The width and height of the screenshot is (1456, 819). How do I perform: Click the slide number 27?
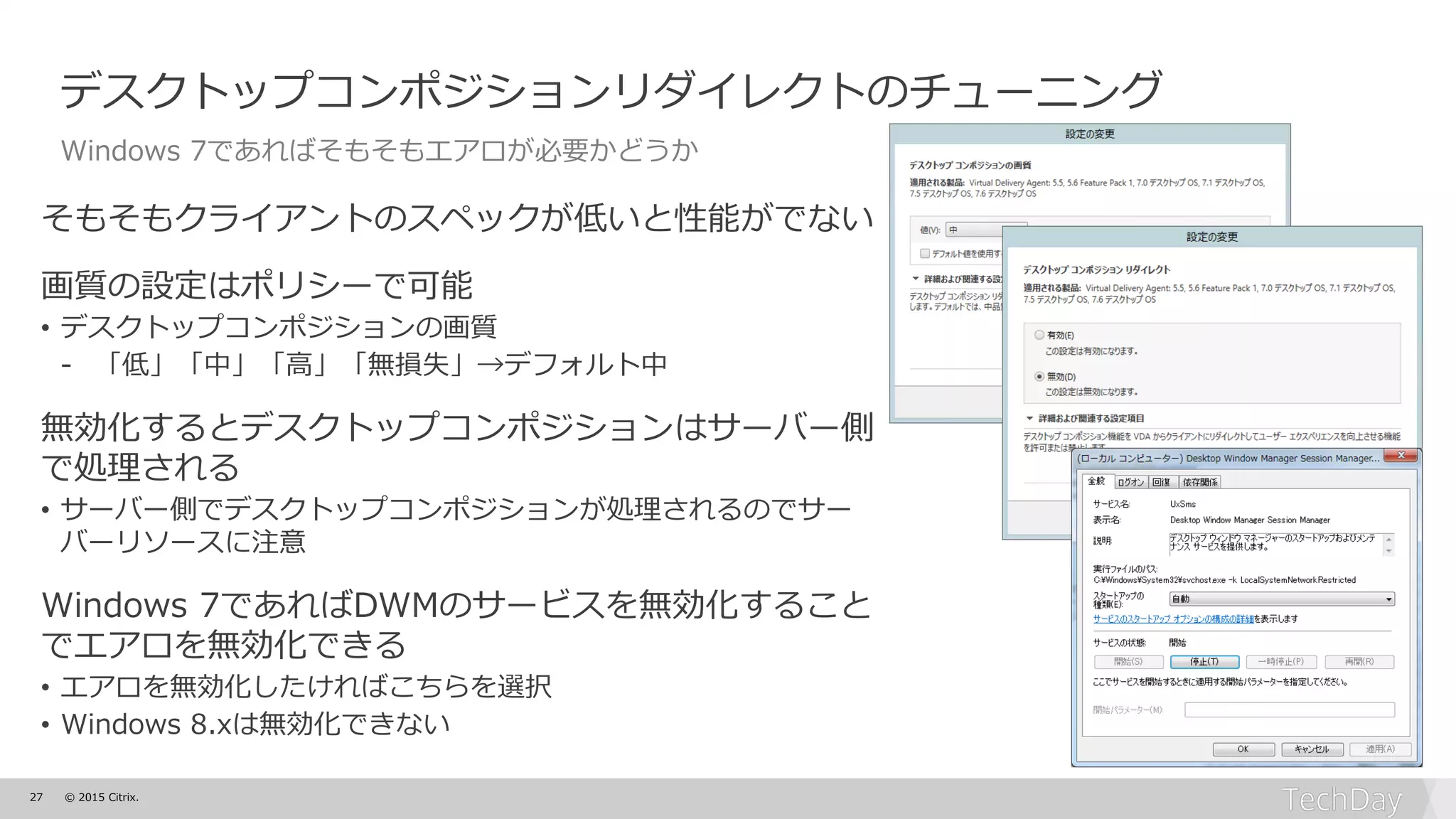click(x=36, y=798)
